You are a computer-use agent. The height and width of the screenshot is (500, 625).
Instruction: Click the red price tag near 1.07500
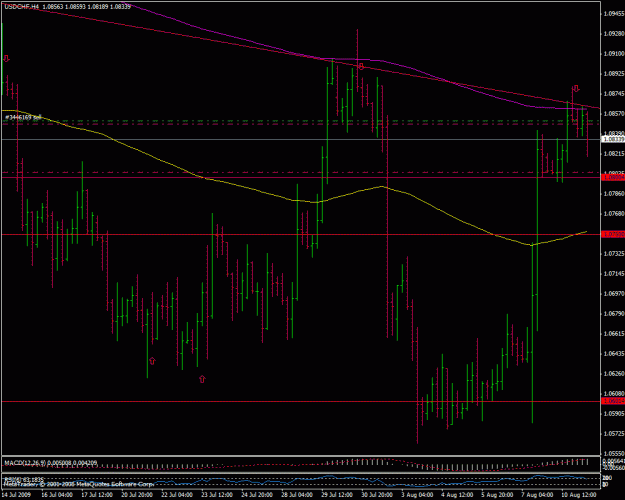click(x=613, y=234)
